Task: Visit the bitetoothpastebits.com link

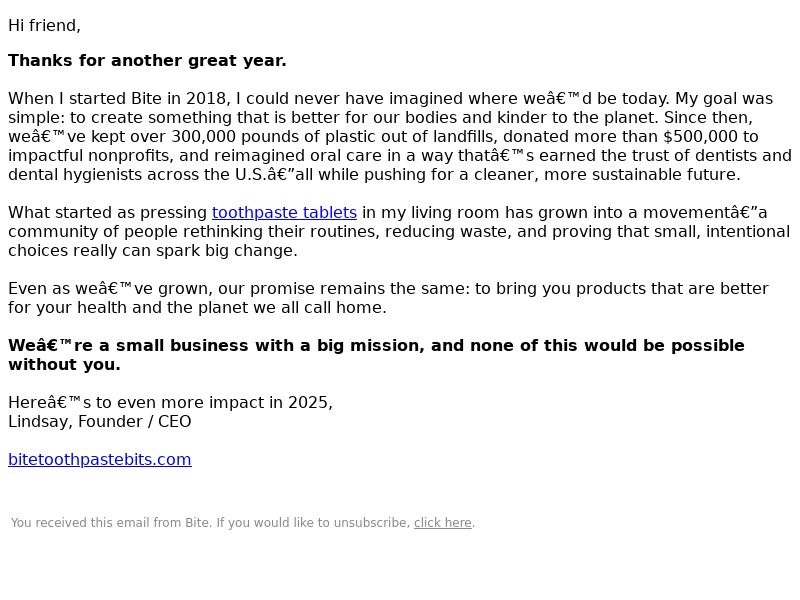Action: click(100, 459)
